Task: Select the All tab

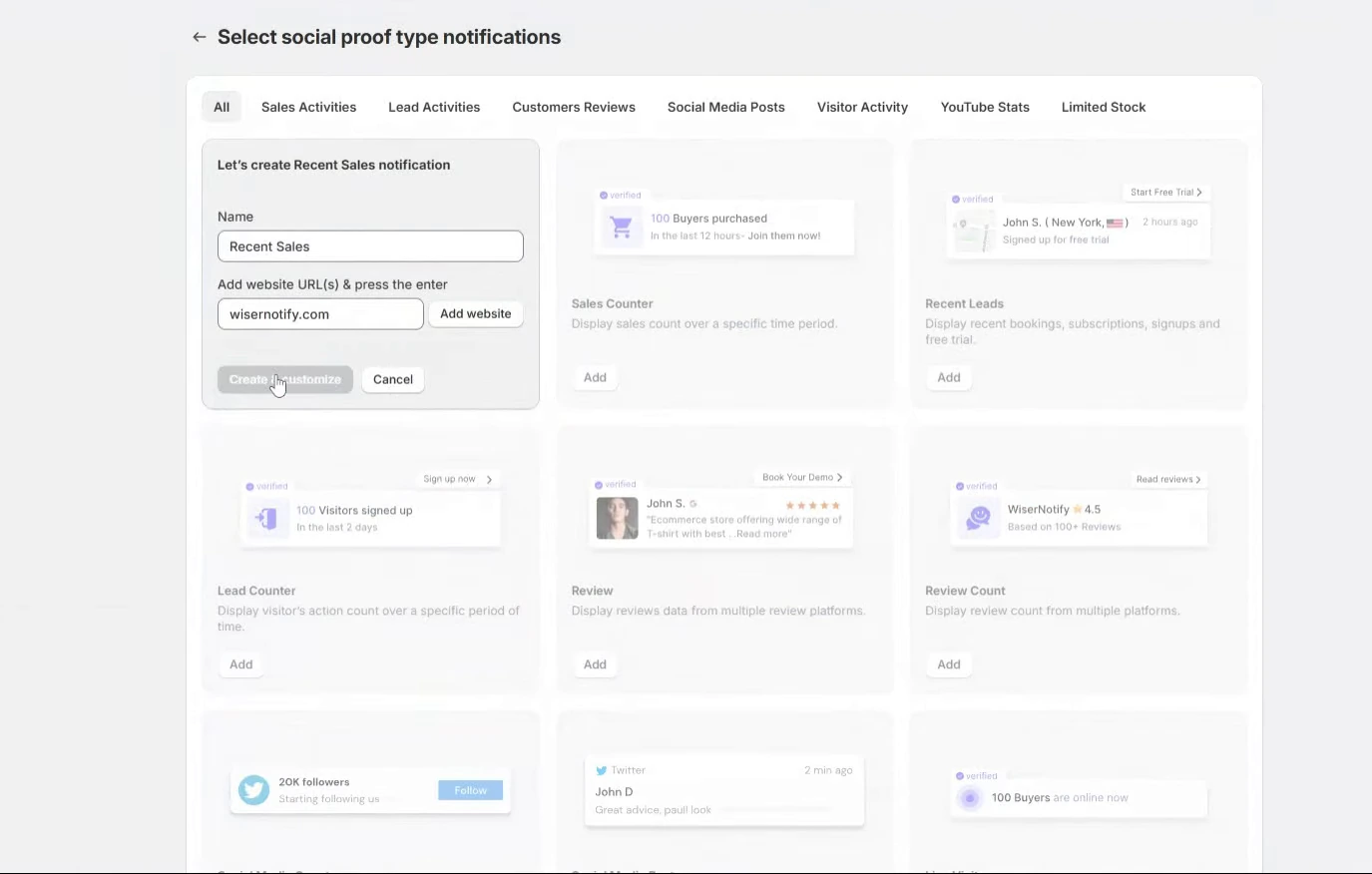Action: (x=222, y=107)
